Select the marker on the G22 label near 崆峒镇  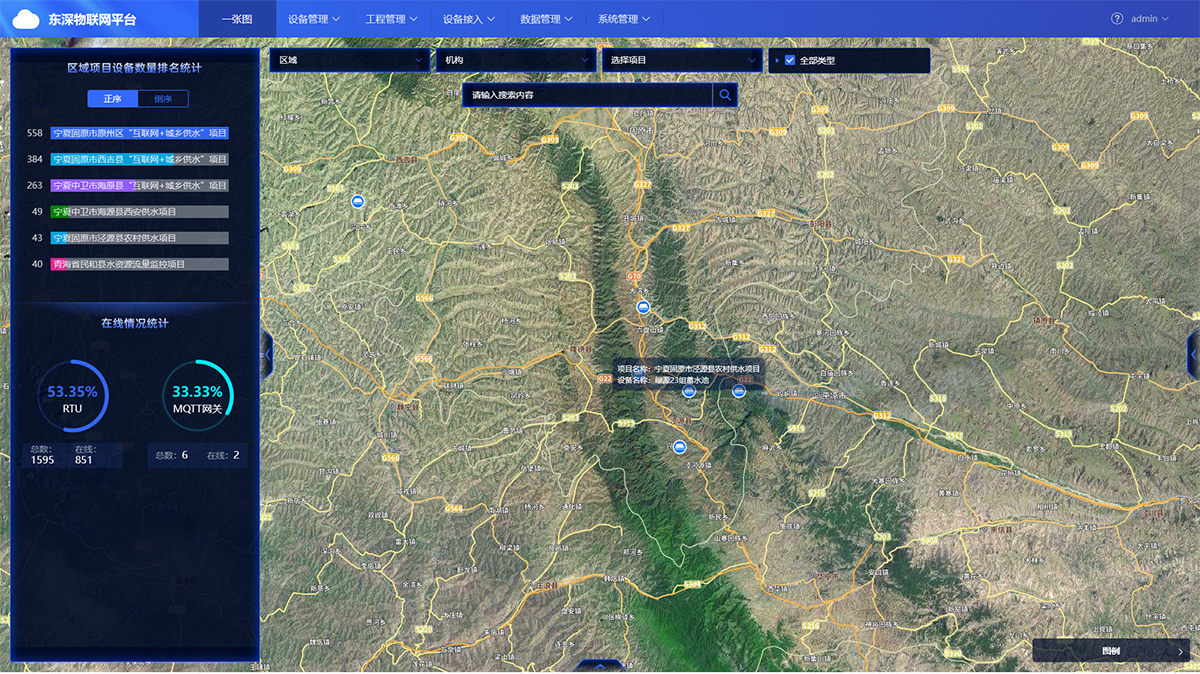[x=739, y=391]
